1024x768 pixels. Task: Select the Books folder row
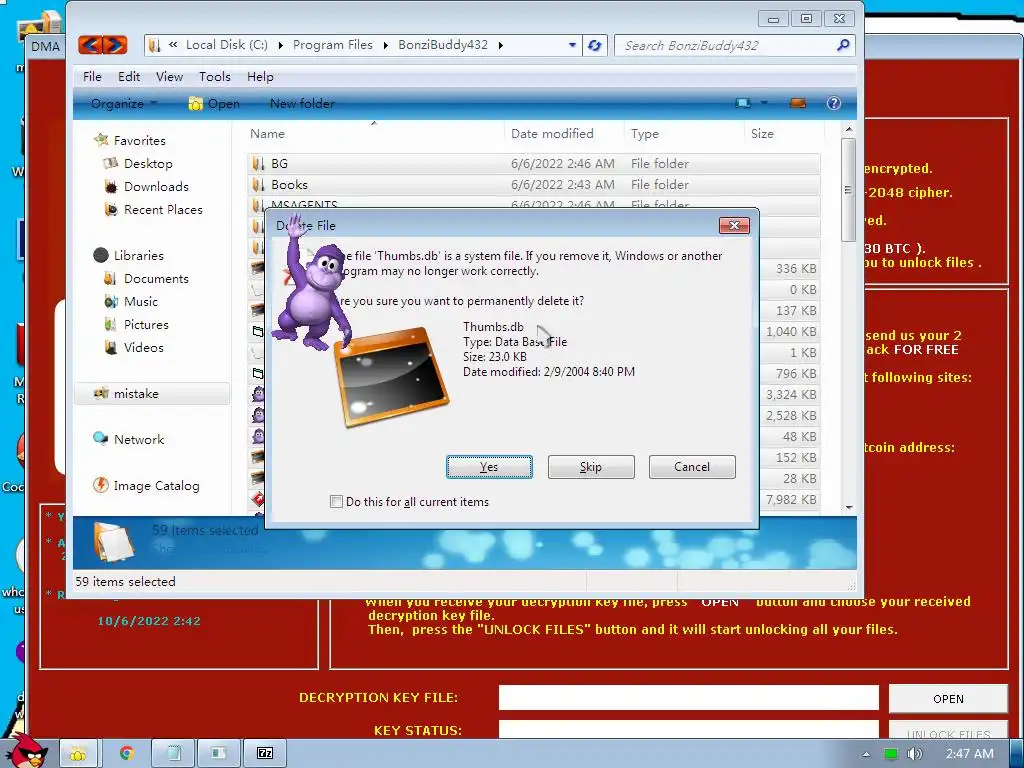pyautogui.click(x=534, y=185)
